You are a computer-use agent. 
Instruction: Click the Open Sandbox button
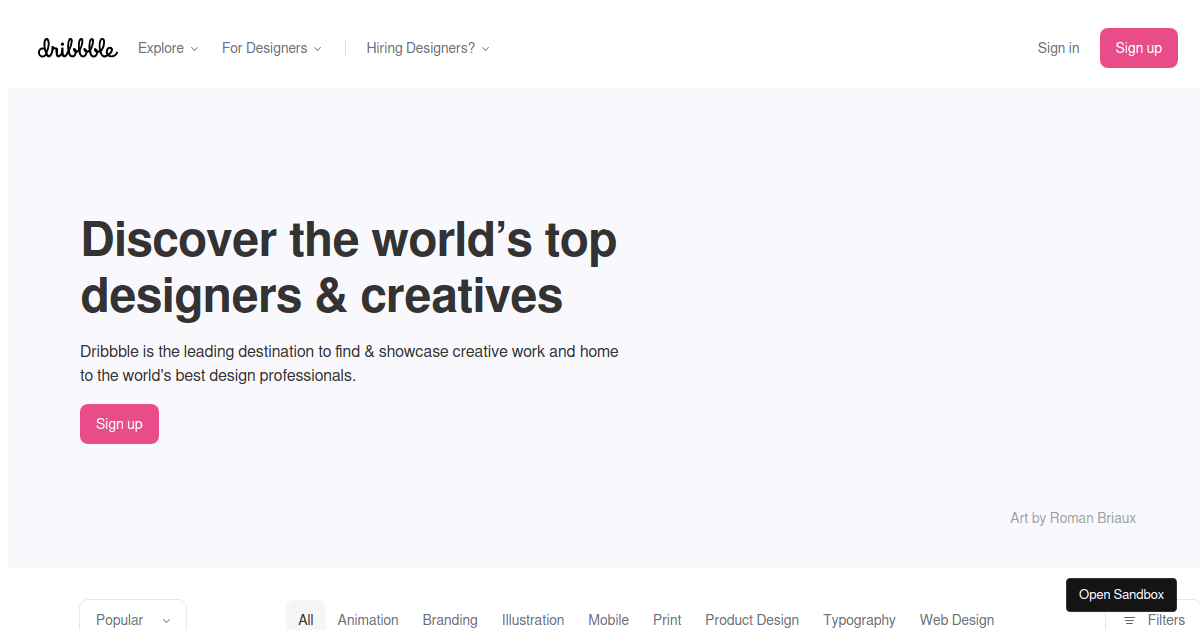1121,594
